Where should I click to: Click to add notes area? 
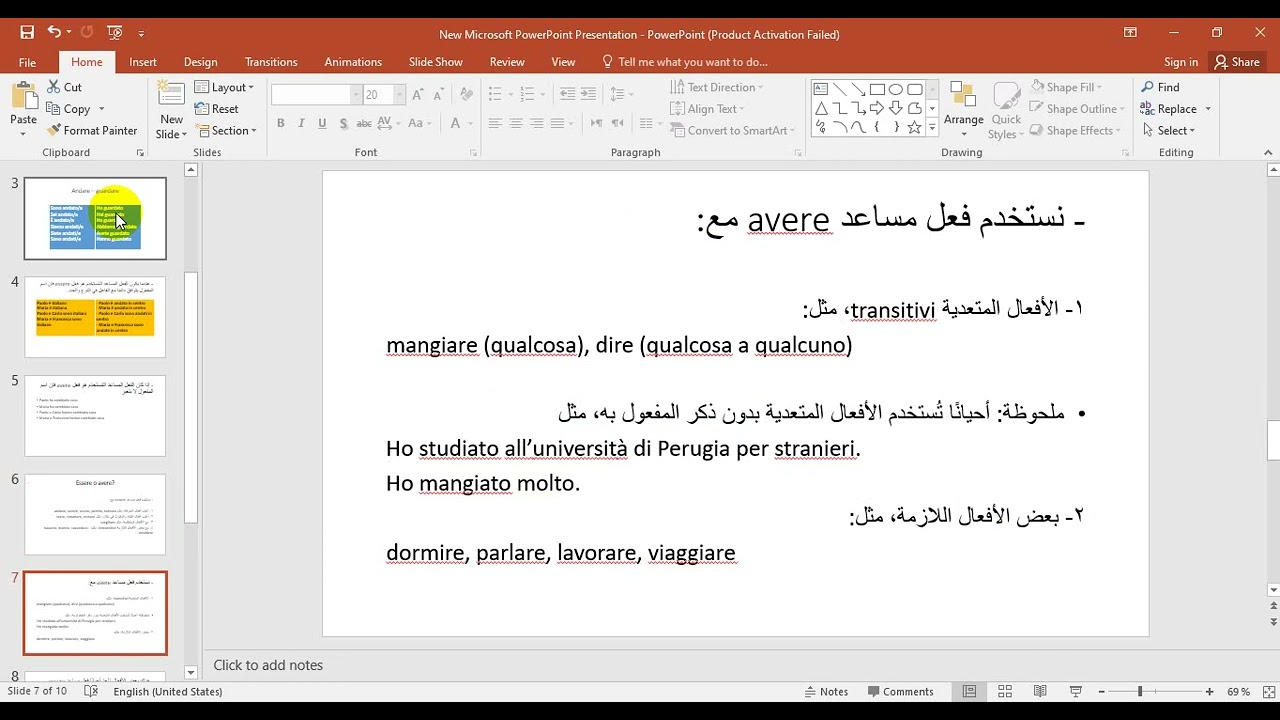[268, 665]
